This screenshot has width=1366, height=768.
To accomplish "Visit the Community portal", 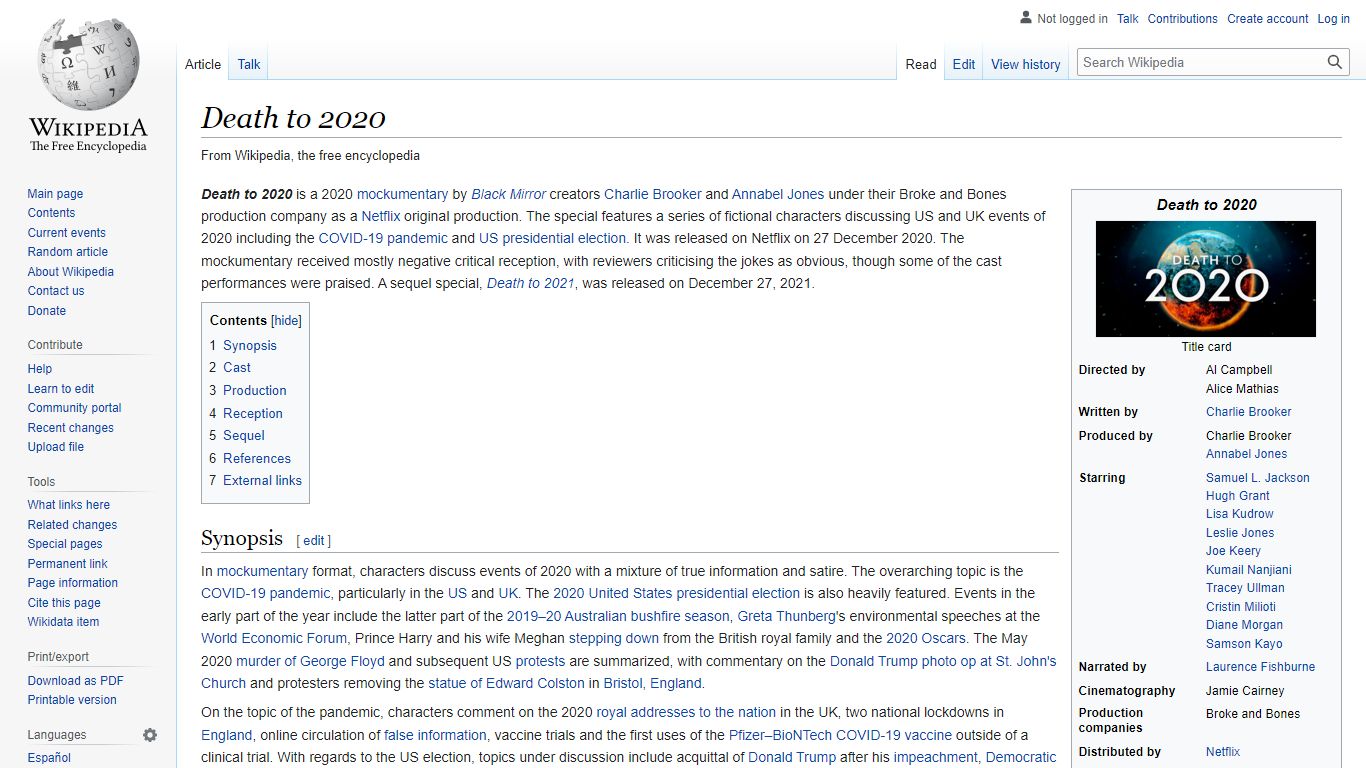I will click(75, 408).
